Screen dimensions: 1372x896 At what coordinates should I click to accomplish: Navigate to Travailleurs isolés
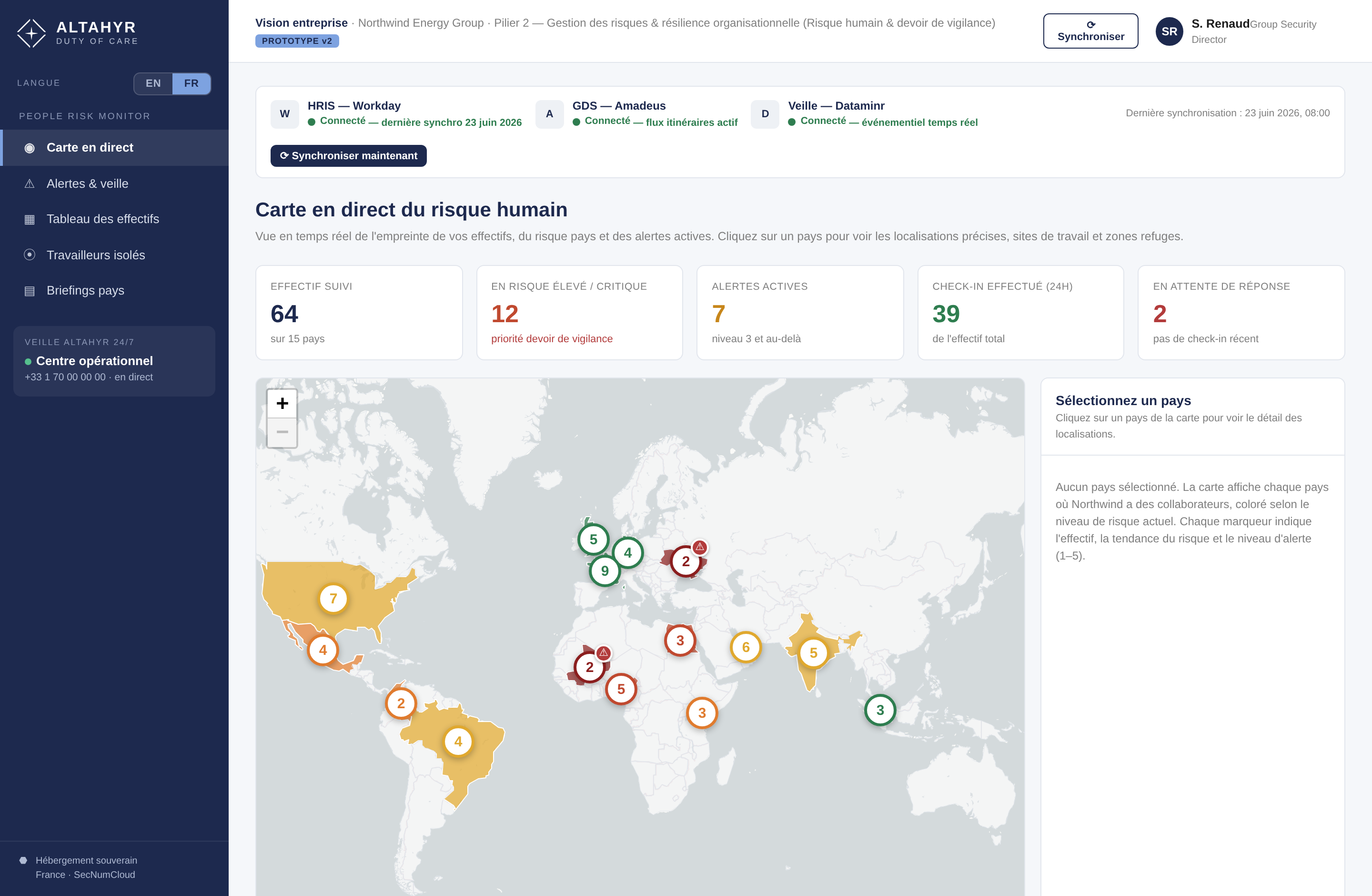pyautogui.click(x=114, y=255)
